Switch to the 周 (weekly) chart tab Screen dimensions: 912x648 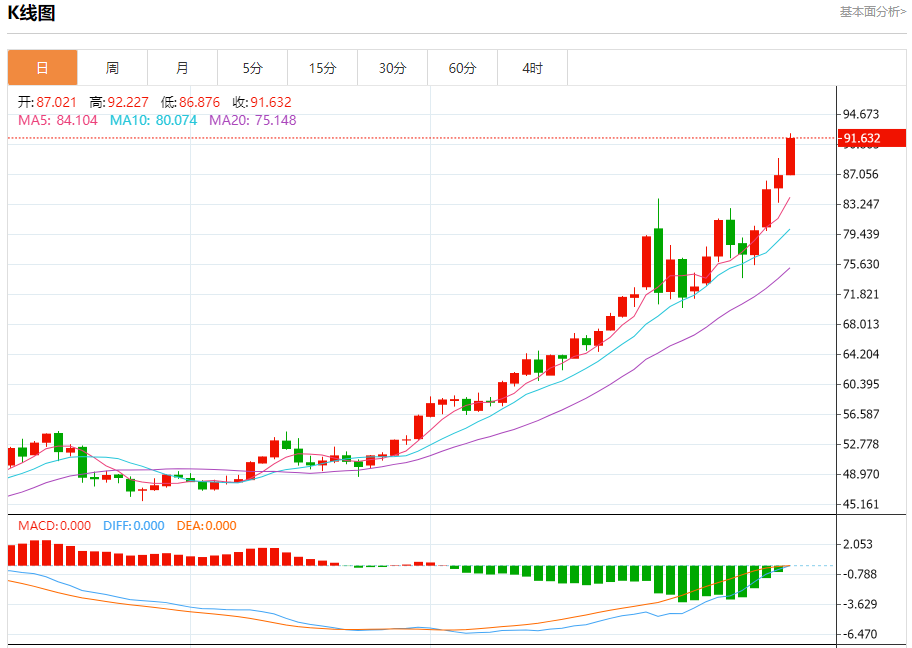click(112, 68)
